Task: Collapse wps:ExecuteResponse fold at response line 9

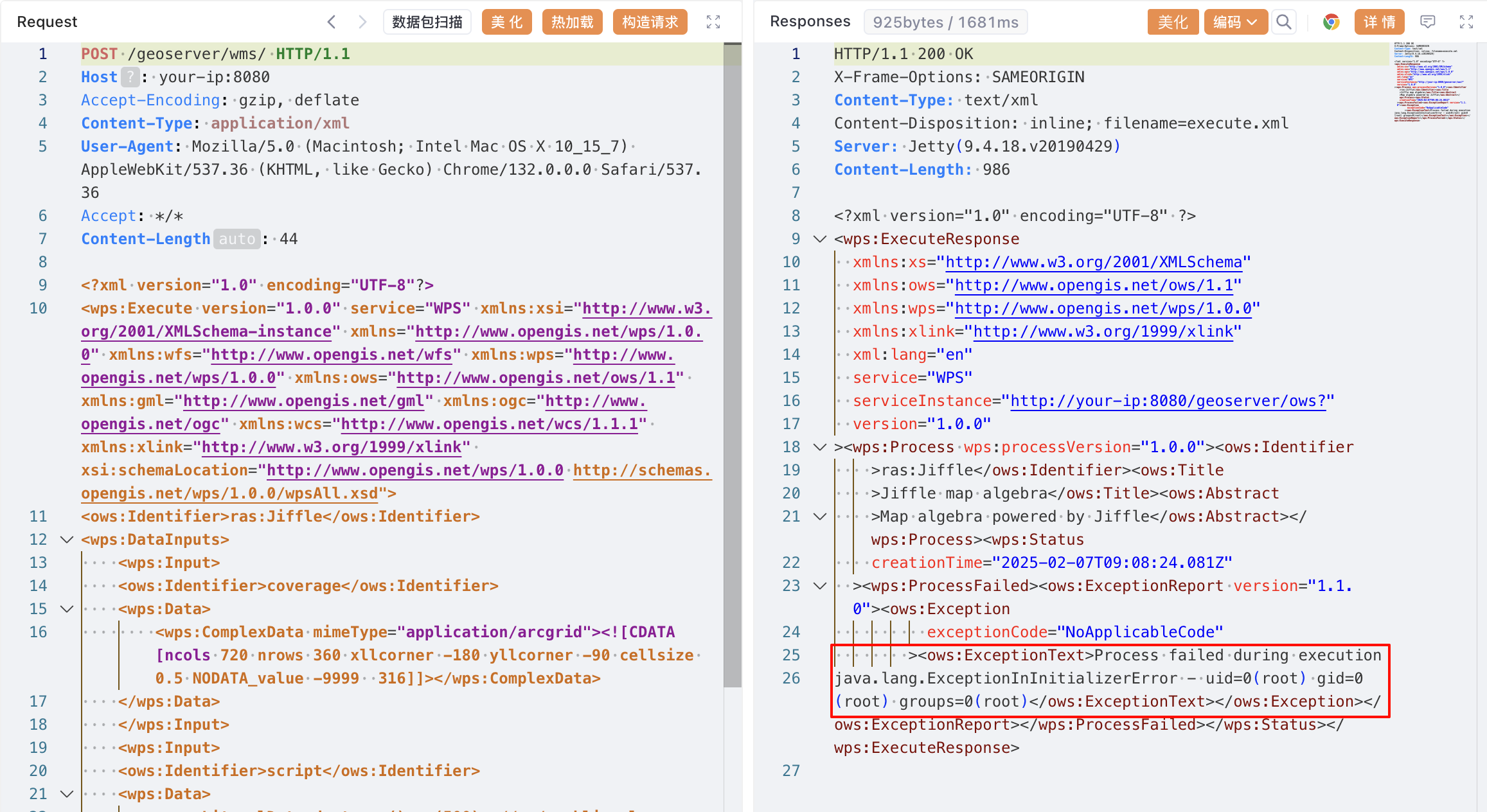Action: coord(820,239)
